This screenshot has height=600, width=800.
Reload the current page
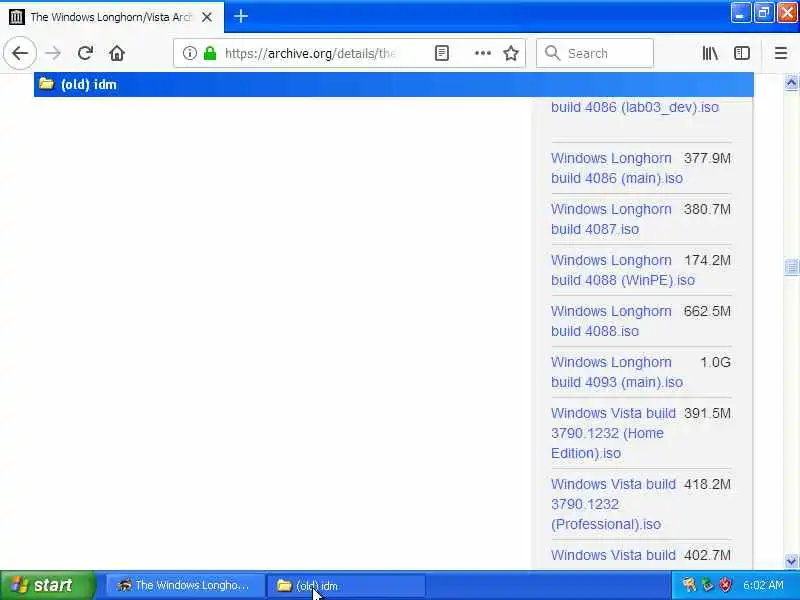tap(85, 53)
